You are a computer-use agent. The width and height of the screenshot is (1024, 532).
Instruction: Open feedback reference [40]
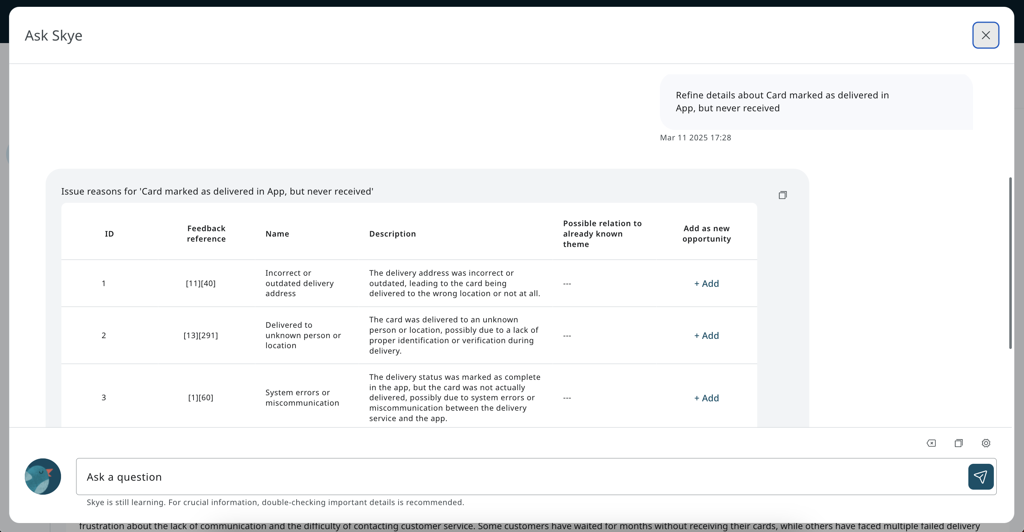pyautogui.click(x=208, y=284)
